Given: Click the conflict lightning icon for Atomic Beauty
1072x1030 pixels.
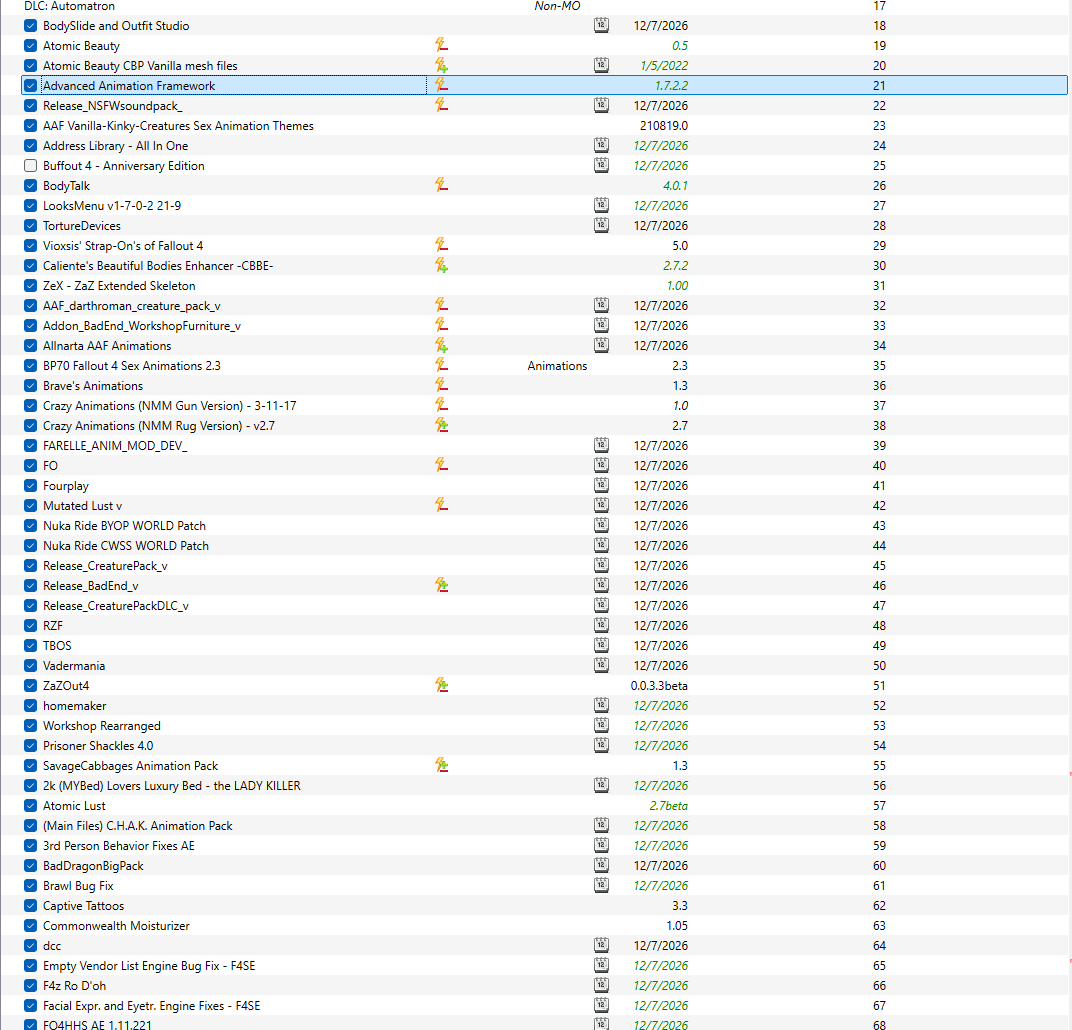Looking at the screenshot, I should click(442, 46).
